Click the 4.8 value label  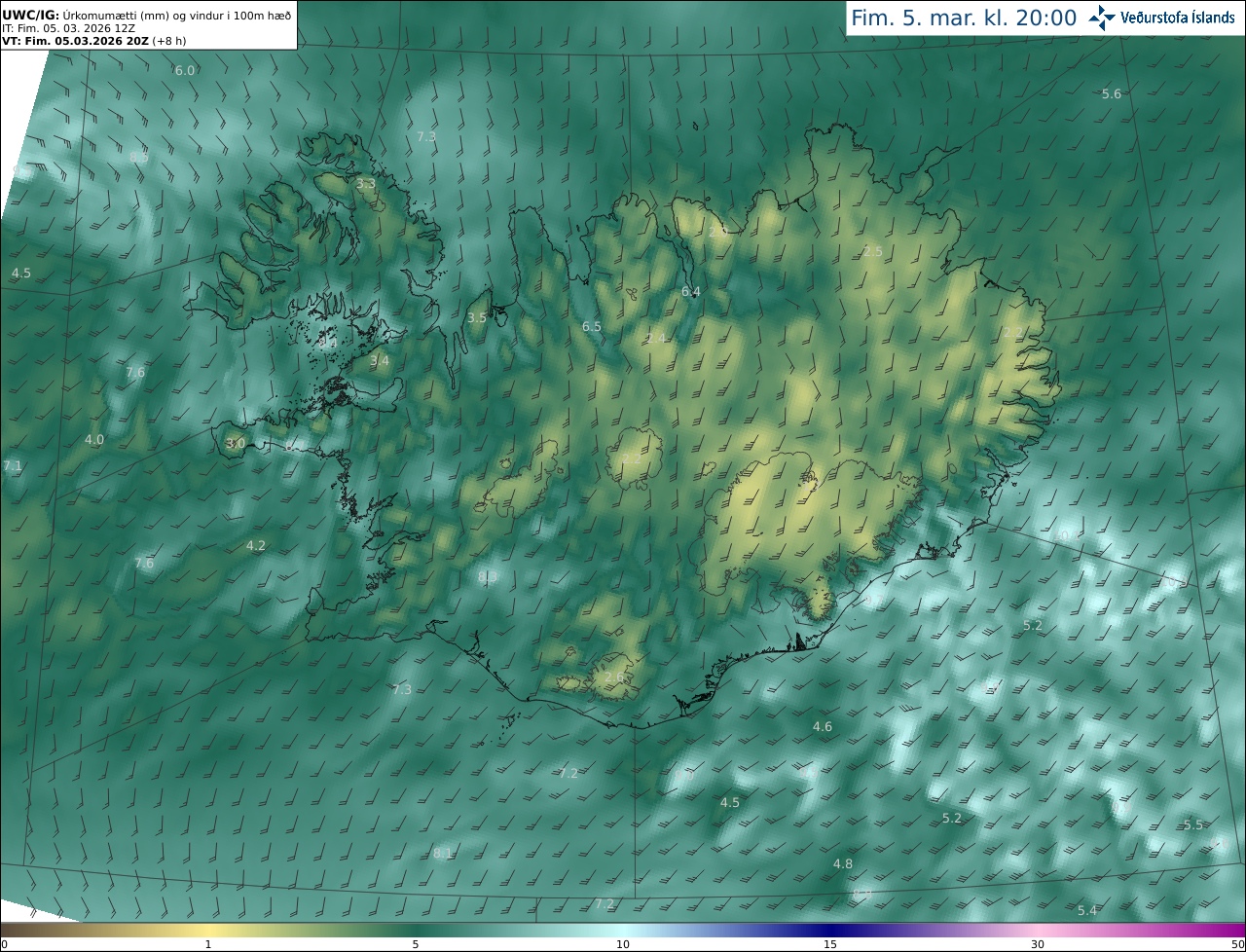tap(843, 864)
